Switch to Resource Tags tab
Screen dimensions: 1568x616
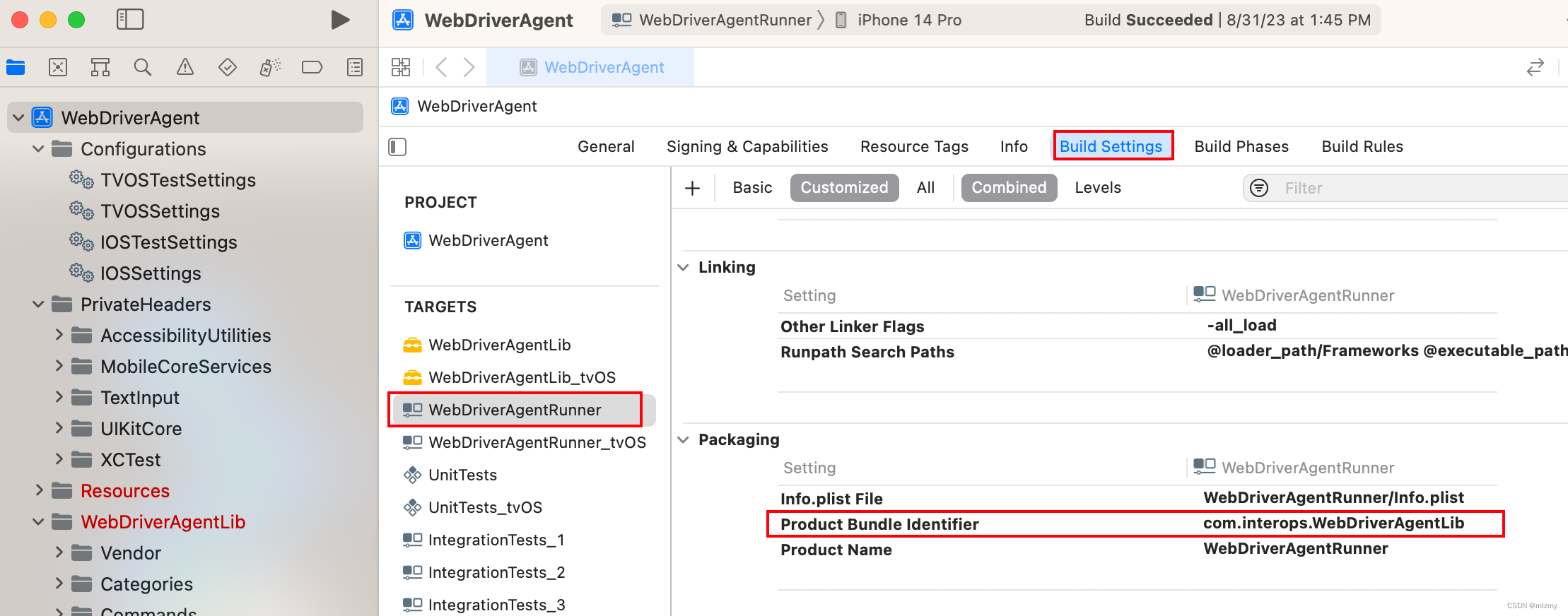(914, 146)
